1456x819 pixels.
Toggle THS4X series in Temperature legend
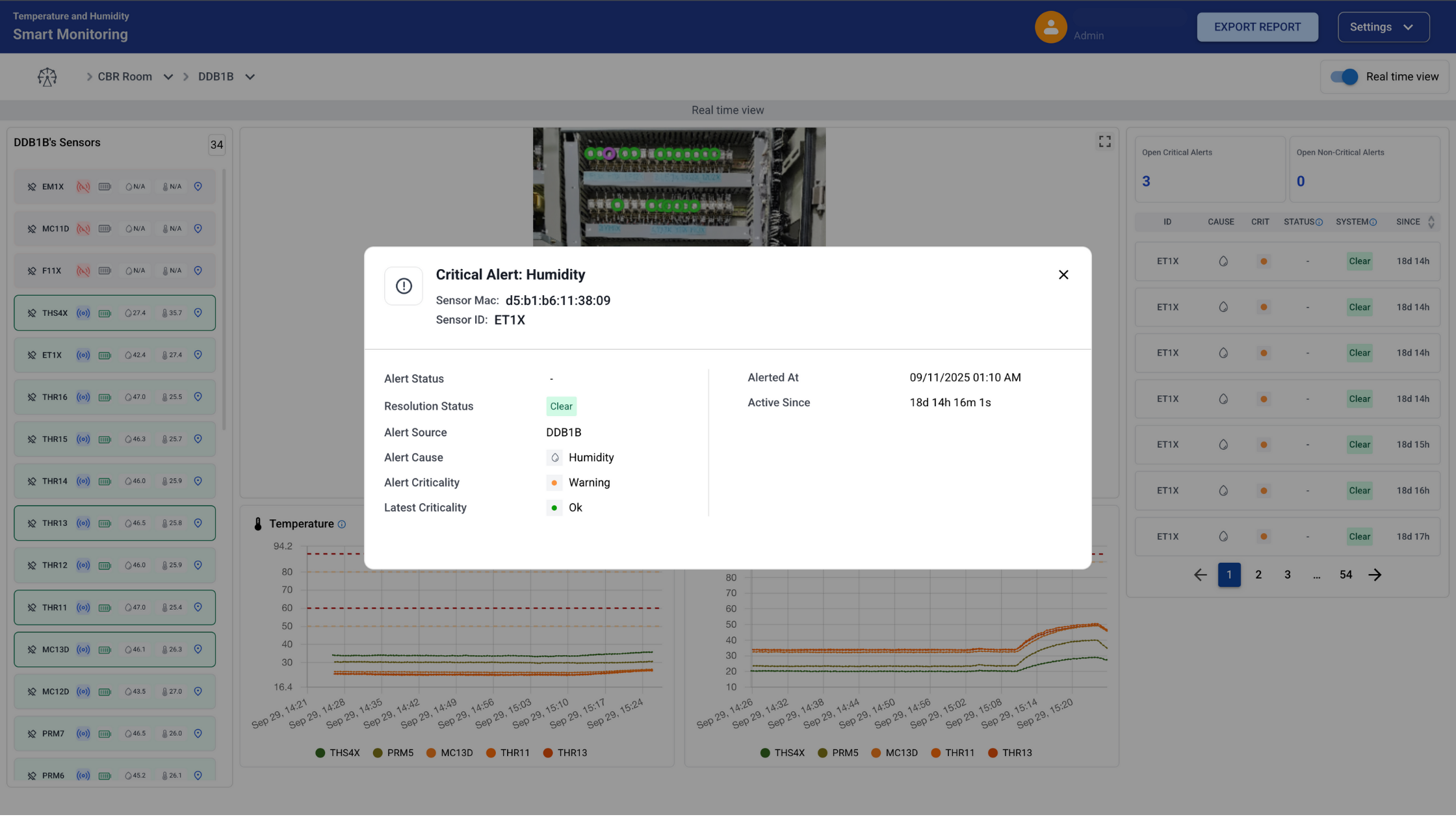337,753
